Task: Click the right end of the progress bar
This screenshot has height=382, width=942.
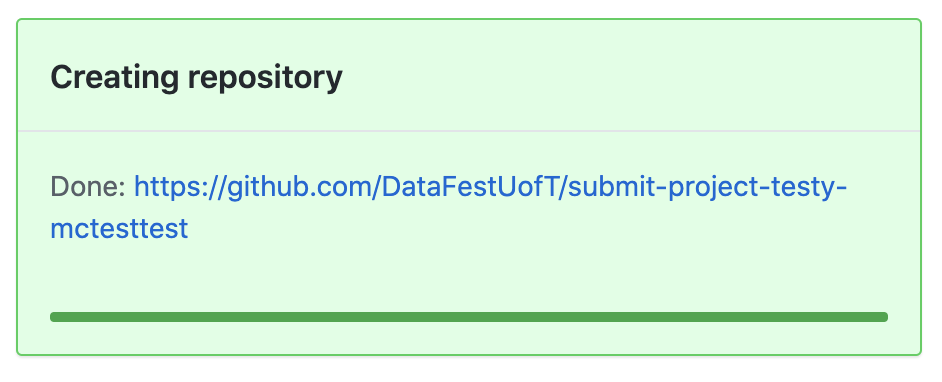Action: [x=883, y=317]
